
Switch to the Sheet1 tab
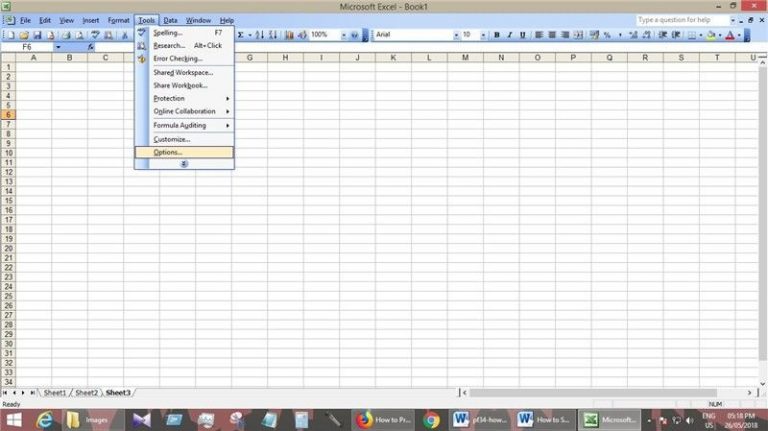point(54,393)
